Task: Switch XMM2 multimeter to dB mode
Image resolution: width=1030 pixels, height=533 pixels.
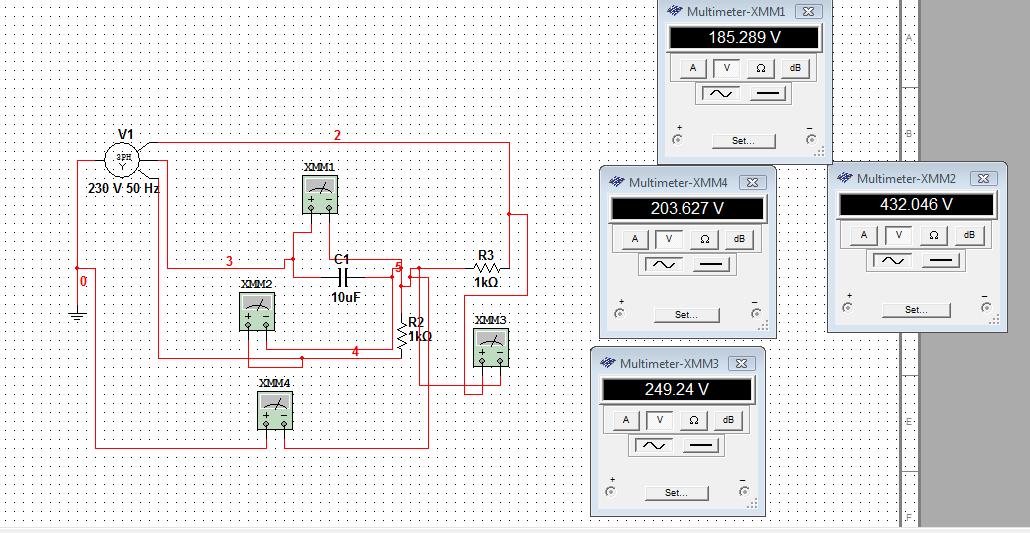Action: pos(968,235)
